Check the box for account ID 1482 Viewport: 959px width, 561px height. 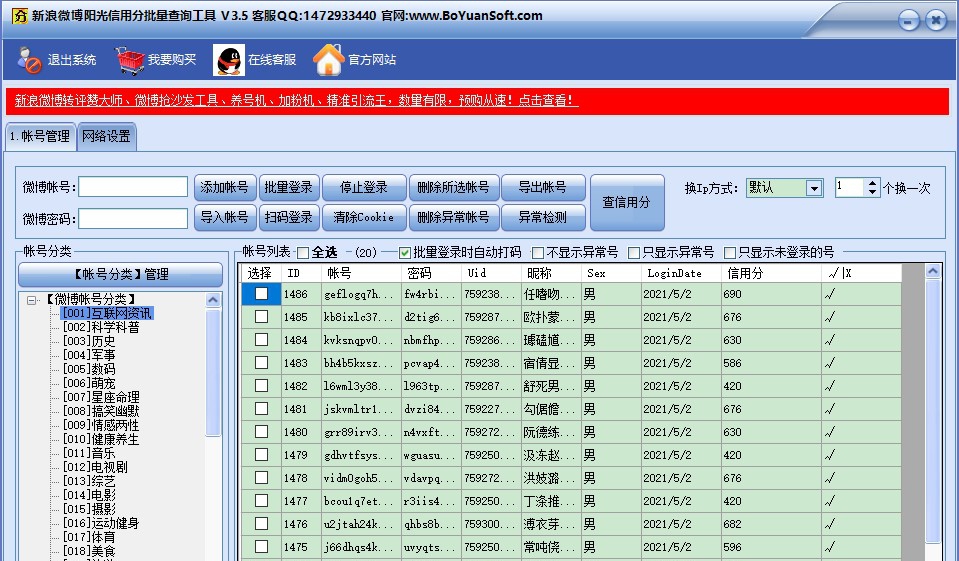(261, 386)
